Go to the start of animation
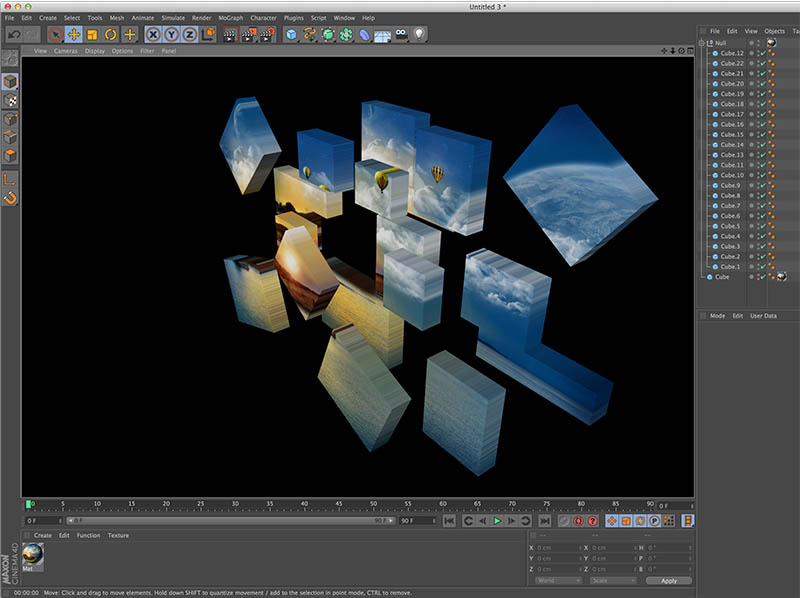 (x=449, y=521)
